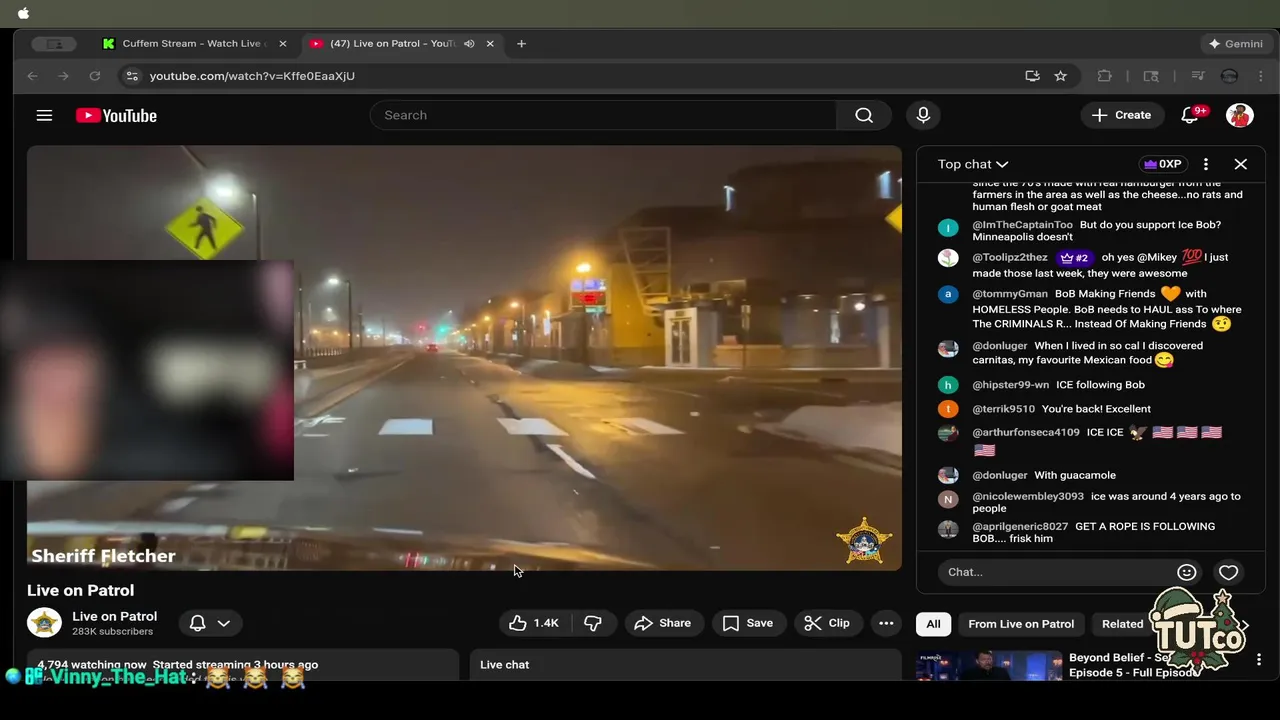Screen dimensions: 1280x720
Task: Bookmark this page with star icon
Action: 1061,76
